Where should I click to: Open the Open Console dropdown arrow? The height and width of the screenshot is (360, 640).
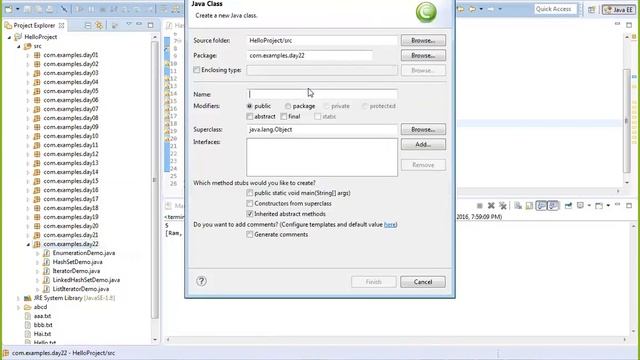pyautogui.click(x=608, y=206)
